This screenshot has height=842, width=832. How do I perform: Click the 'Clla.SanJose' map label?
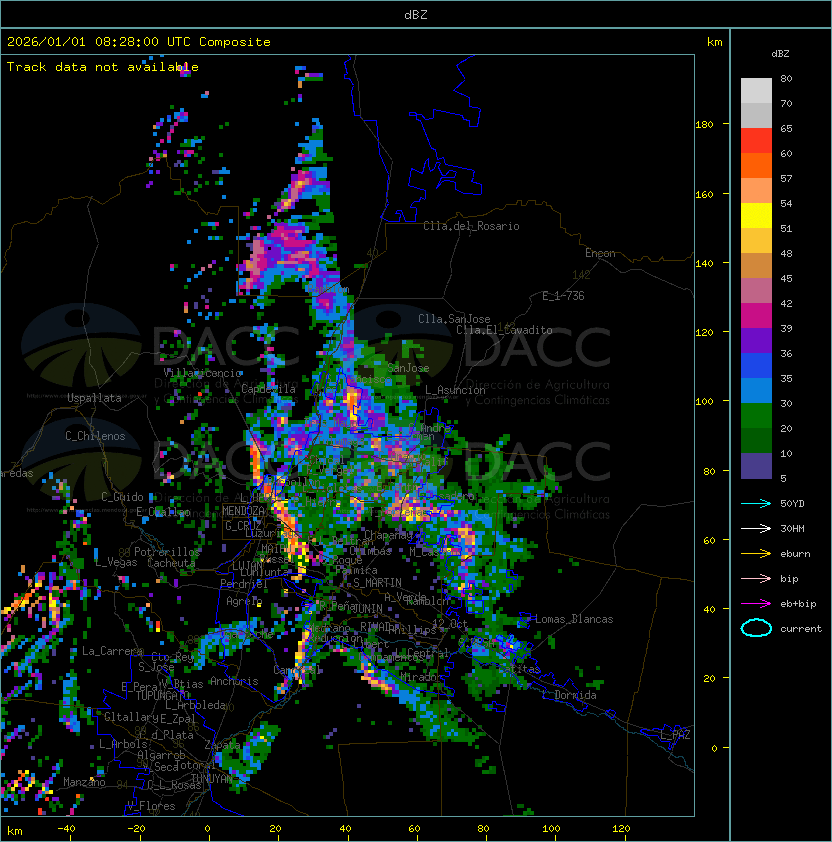[x=454, y=319]
